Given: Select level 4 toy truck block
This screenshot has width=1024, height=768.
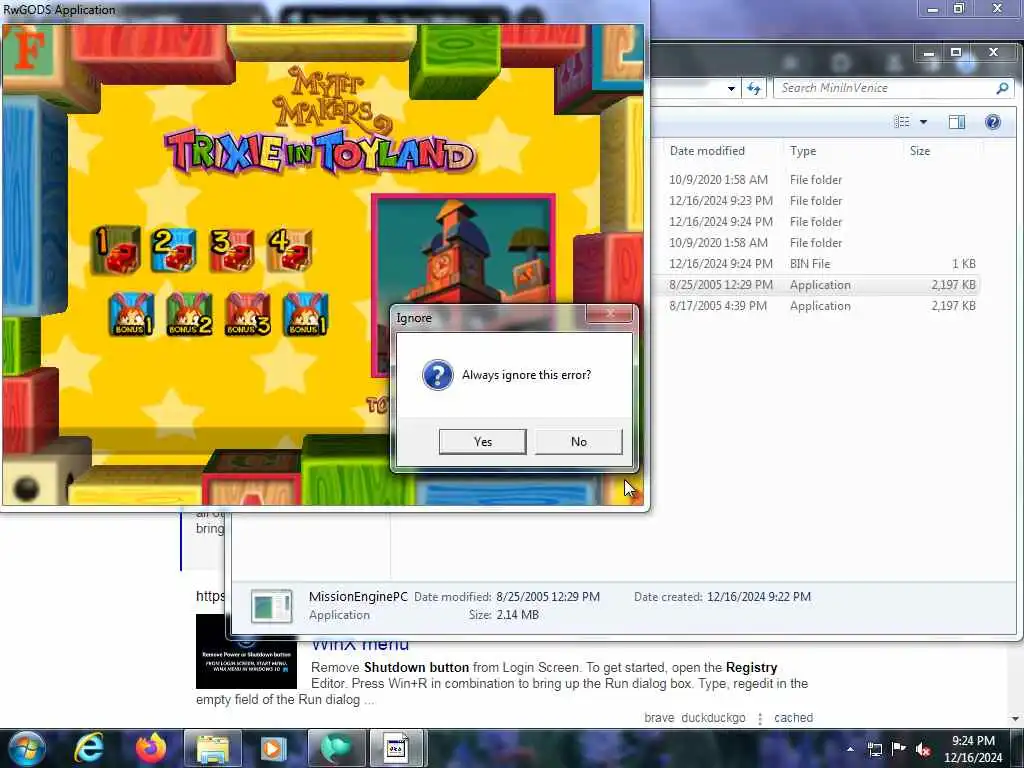Looking at the screenshot, I should coord(291,250).
